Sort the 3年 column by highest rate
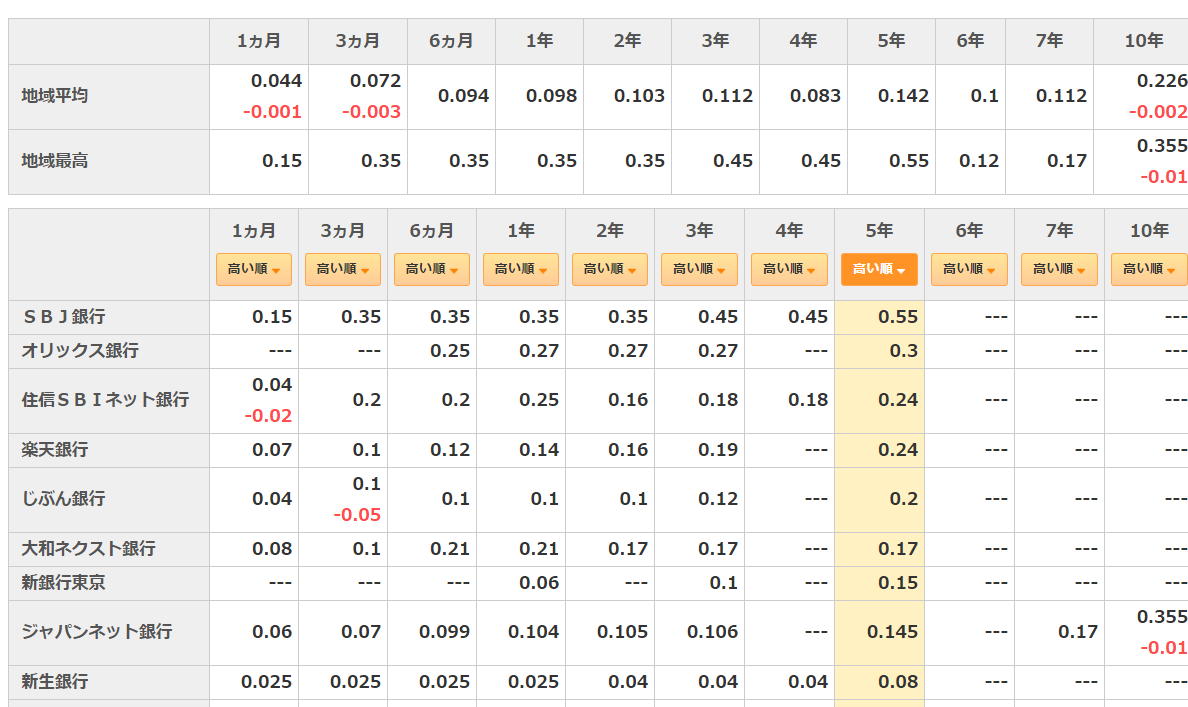The width and height of the screenshot is (1188, 707). [699, 269]
